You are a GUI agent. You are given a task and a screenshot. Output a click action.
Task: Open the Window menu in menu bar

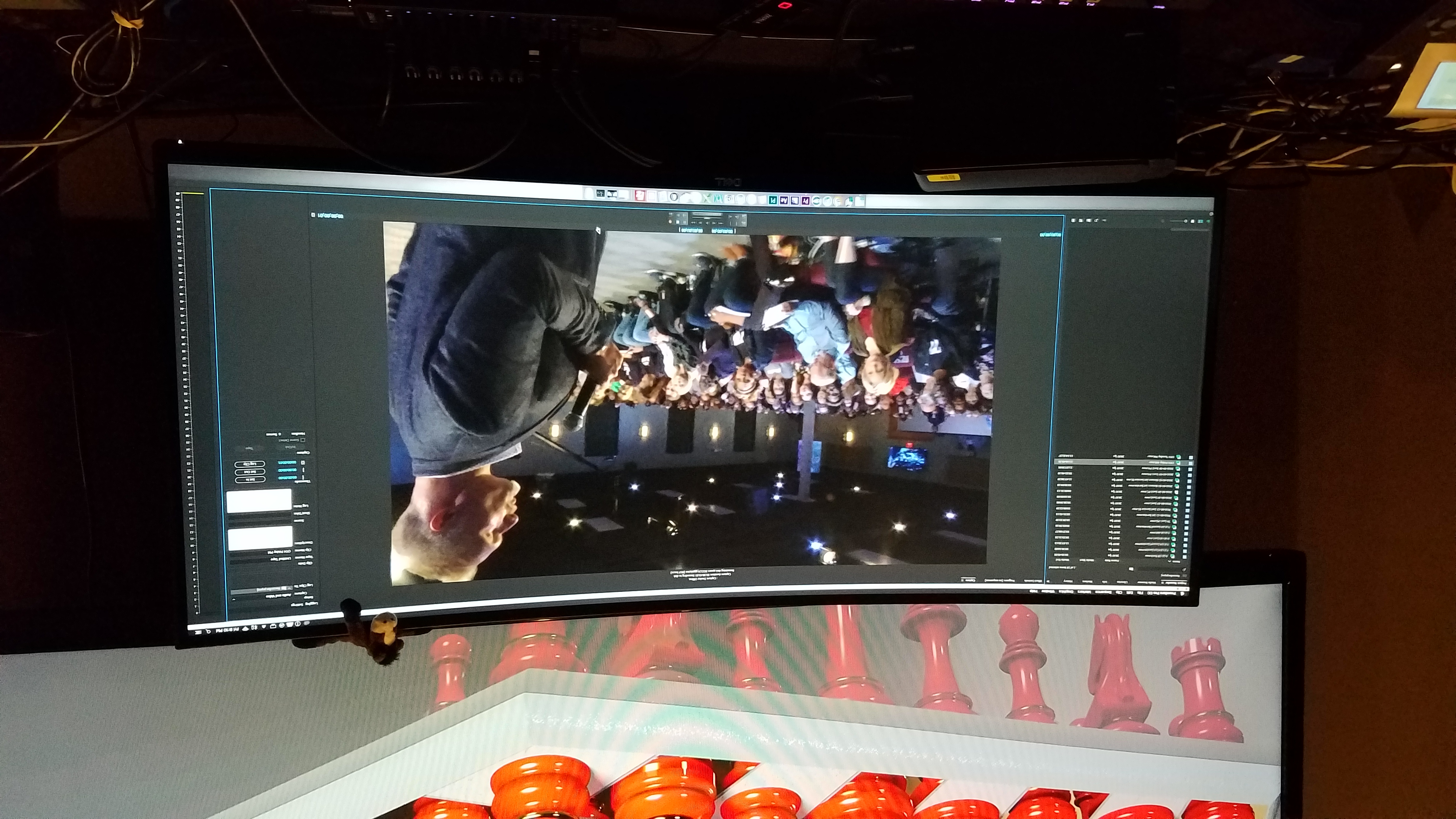pos(1048,592)
